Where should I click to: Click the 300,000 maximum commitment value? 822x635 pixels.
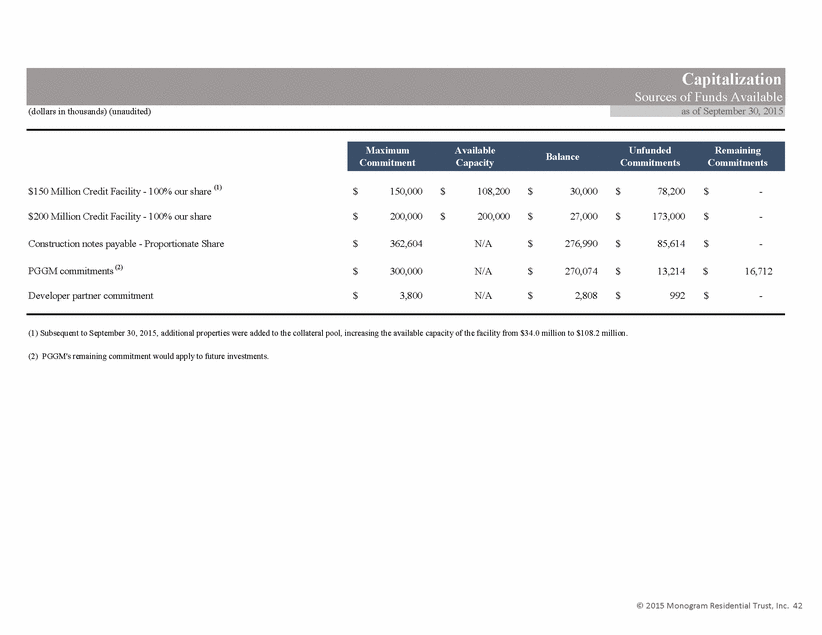click(406, 271)
